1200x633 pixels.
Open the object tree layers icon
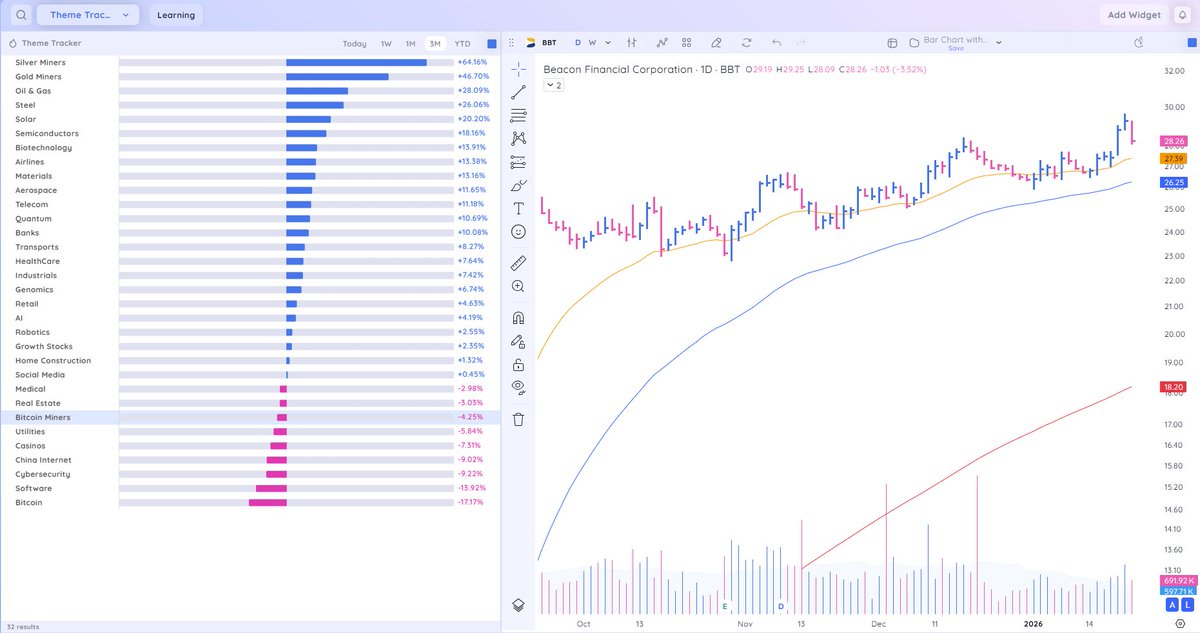pyautogui.click(x=518, y=605)
